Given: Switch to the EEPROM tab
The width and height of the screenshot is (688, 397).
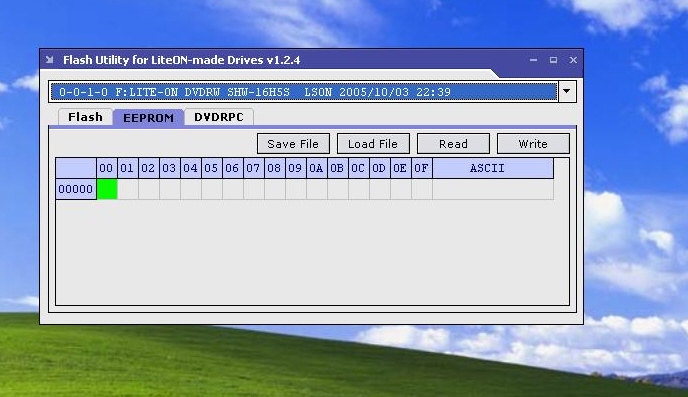Looking at the screenshot, I should (148, 118).
